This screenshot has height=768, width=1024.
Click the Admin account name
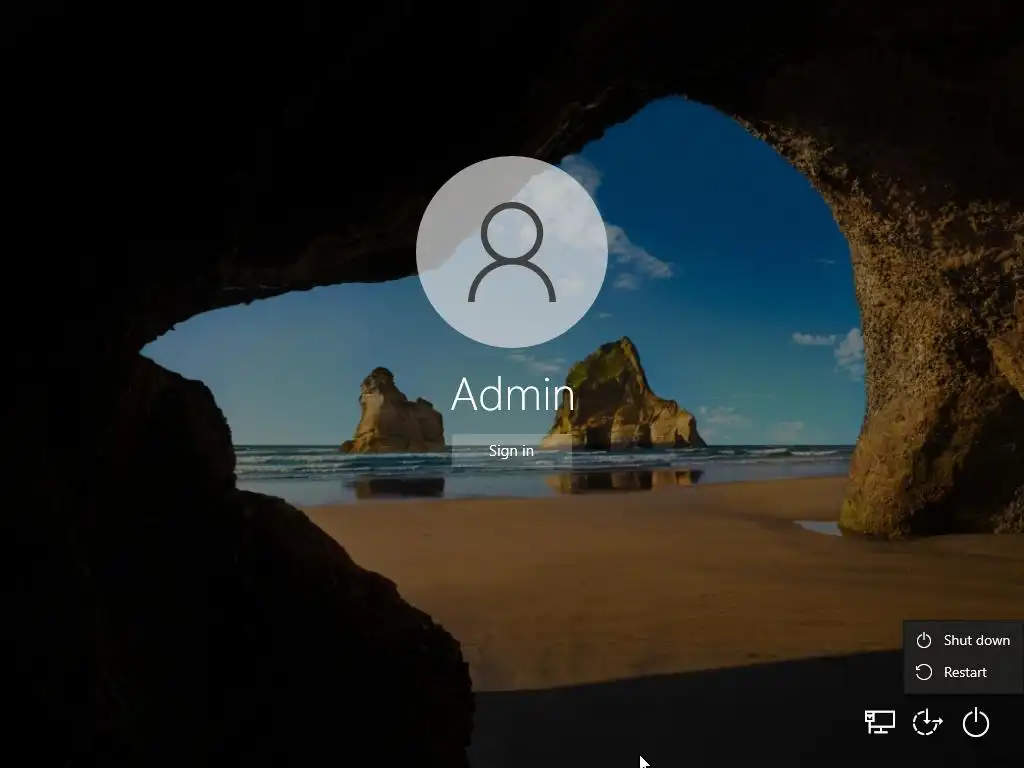pos(513,394)
